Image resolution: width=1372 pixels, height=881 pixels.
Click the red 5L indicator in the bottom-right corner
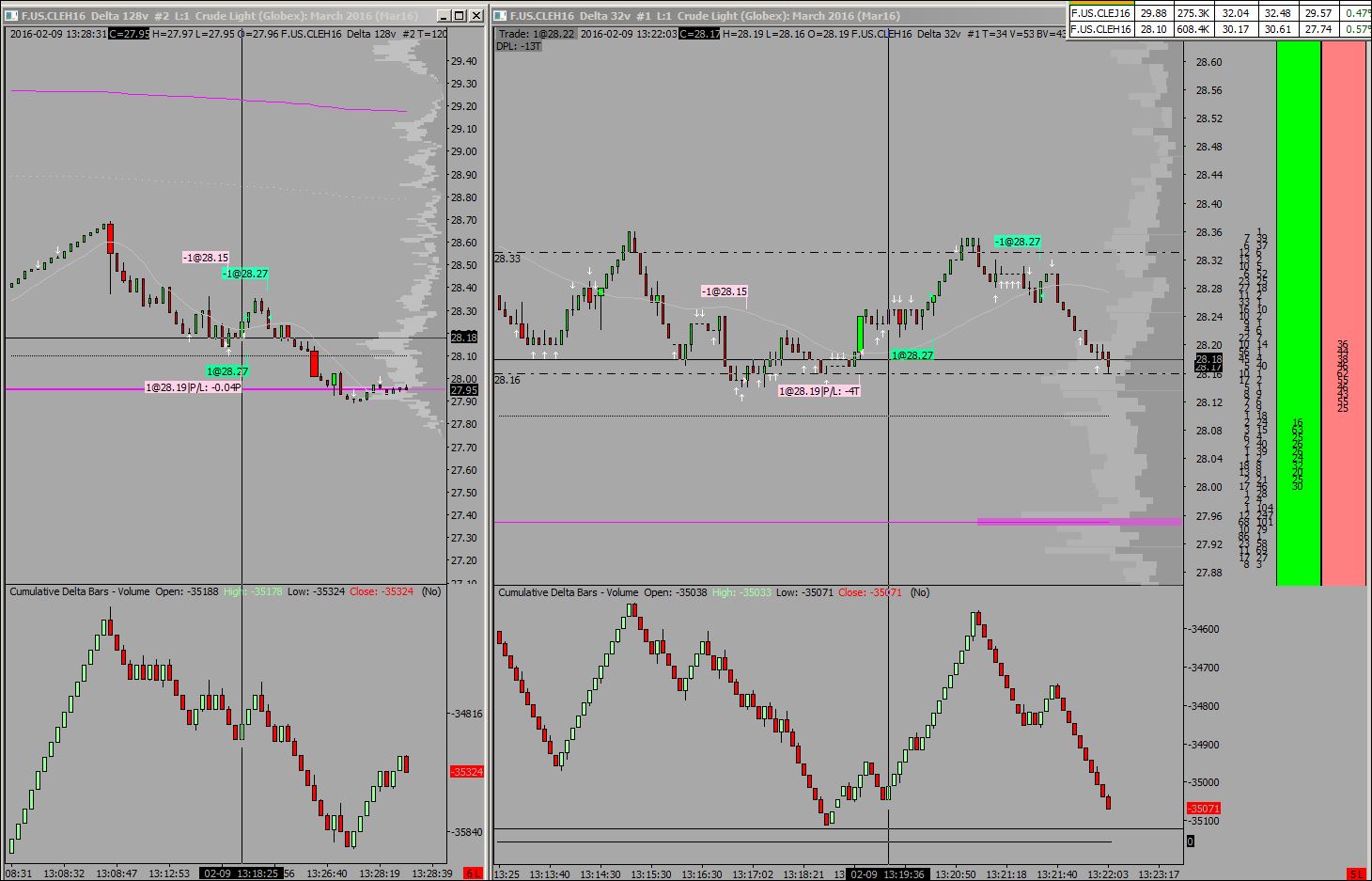point(1356,873)
